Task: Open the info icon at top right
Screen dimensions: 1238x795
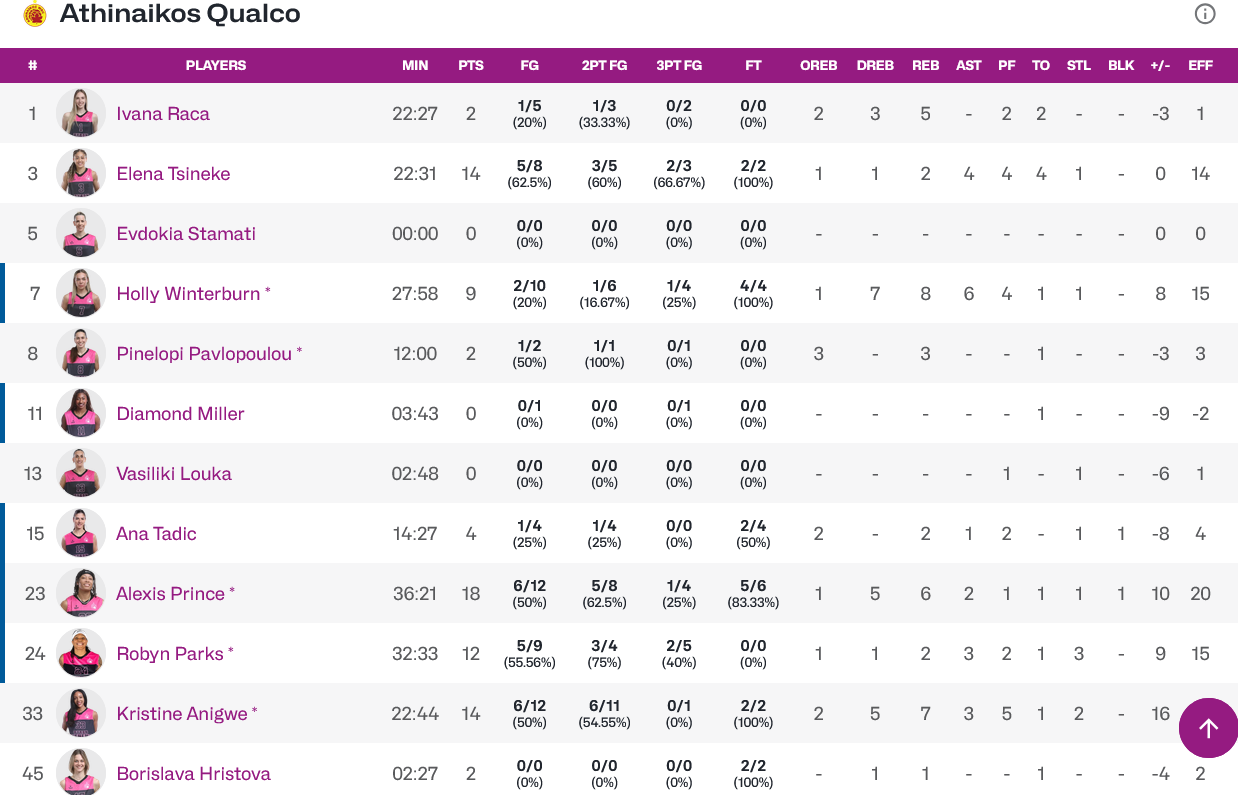Action: click(x=1205, y=14)
